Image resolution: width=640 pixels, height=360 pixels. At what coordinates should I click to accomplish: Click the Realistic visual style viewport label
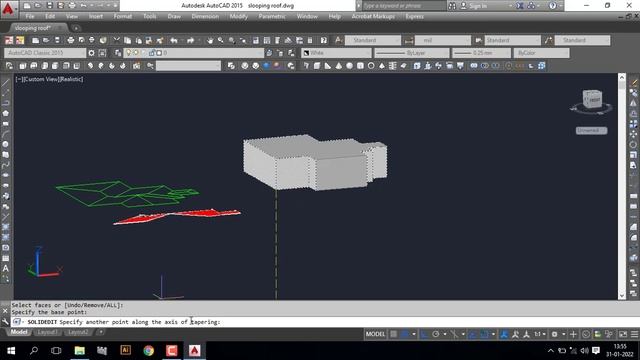71,79
